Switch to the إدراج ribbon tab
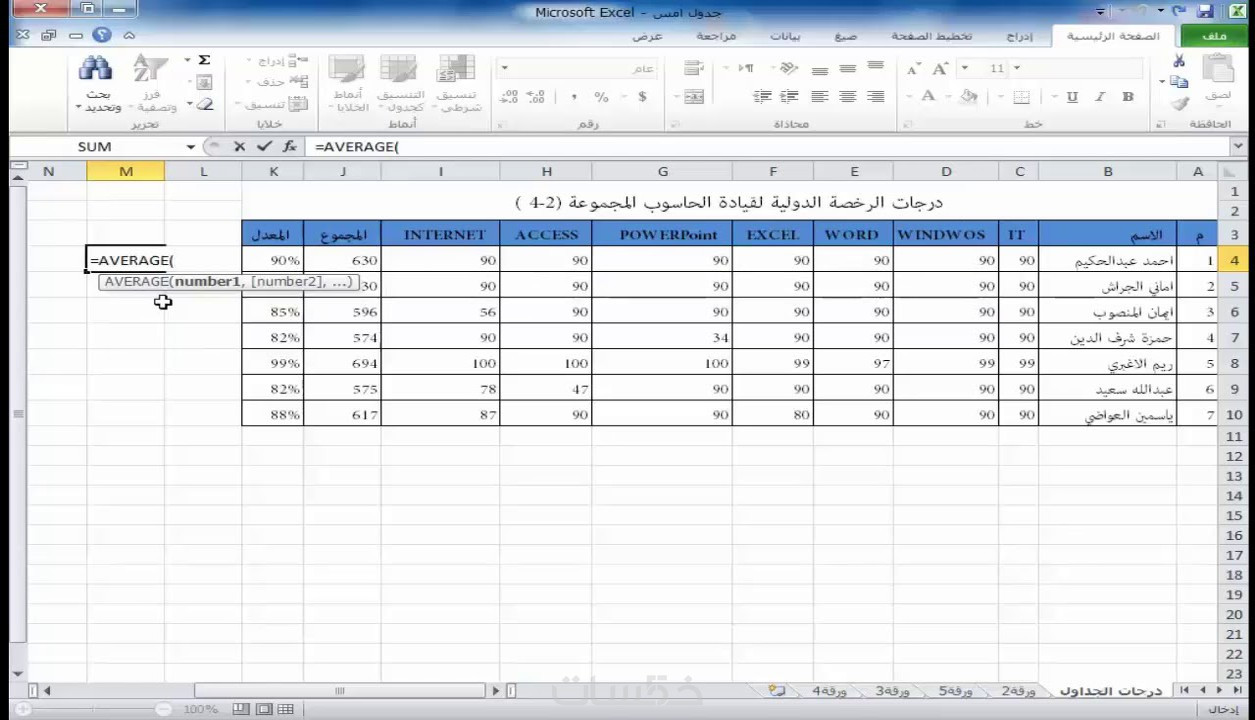The image size is (1255, 720). pos(1019,36)
